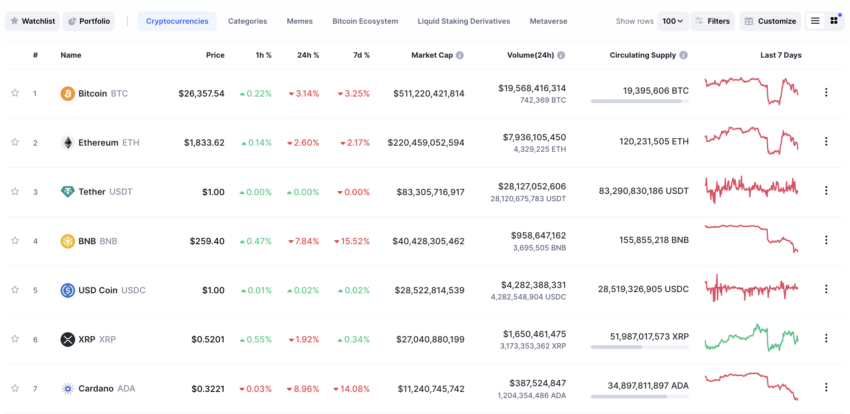Click the Ethereum logo icon

point(68,143)
